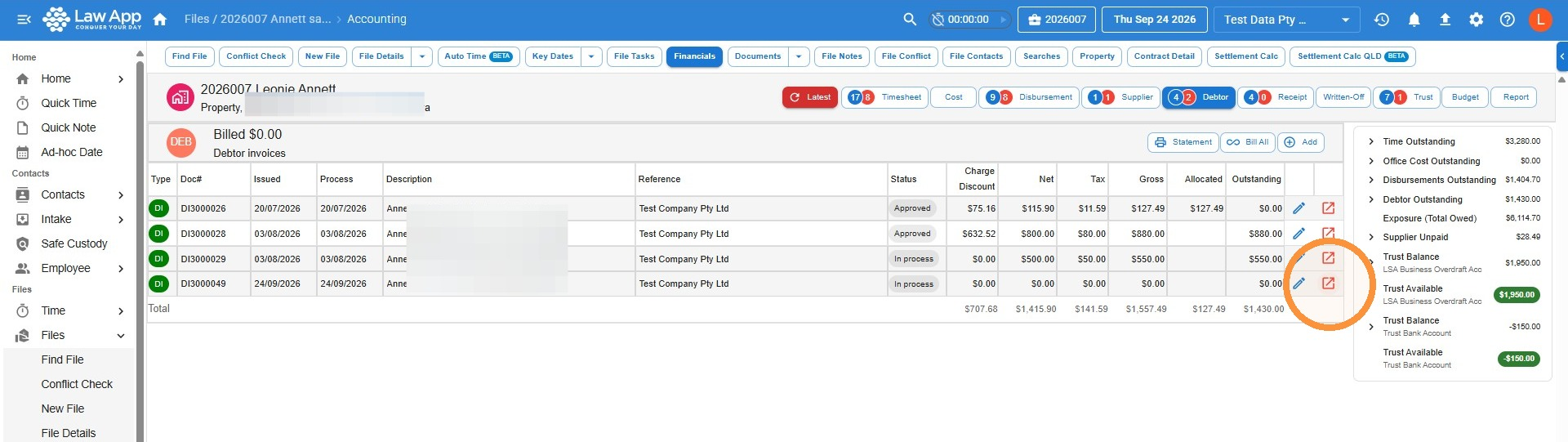
Task: Open Quick Note in sidebar
Action: coord(69,128)
